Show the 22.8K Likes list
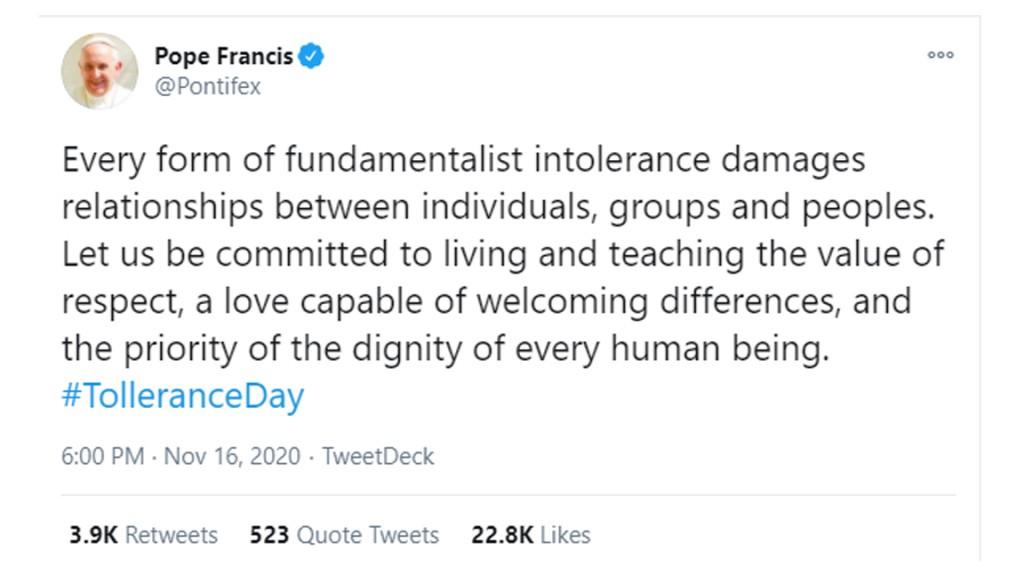 [x=530, y=535]
